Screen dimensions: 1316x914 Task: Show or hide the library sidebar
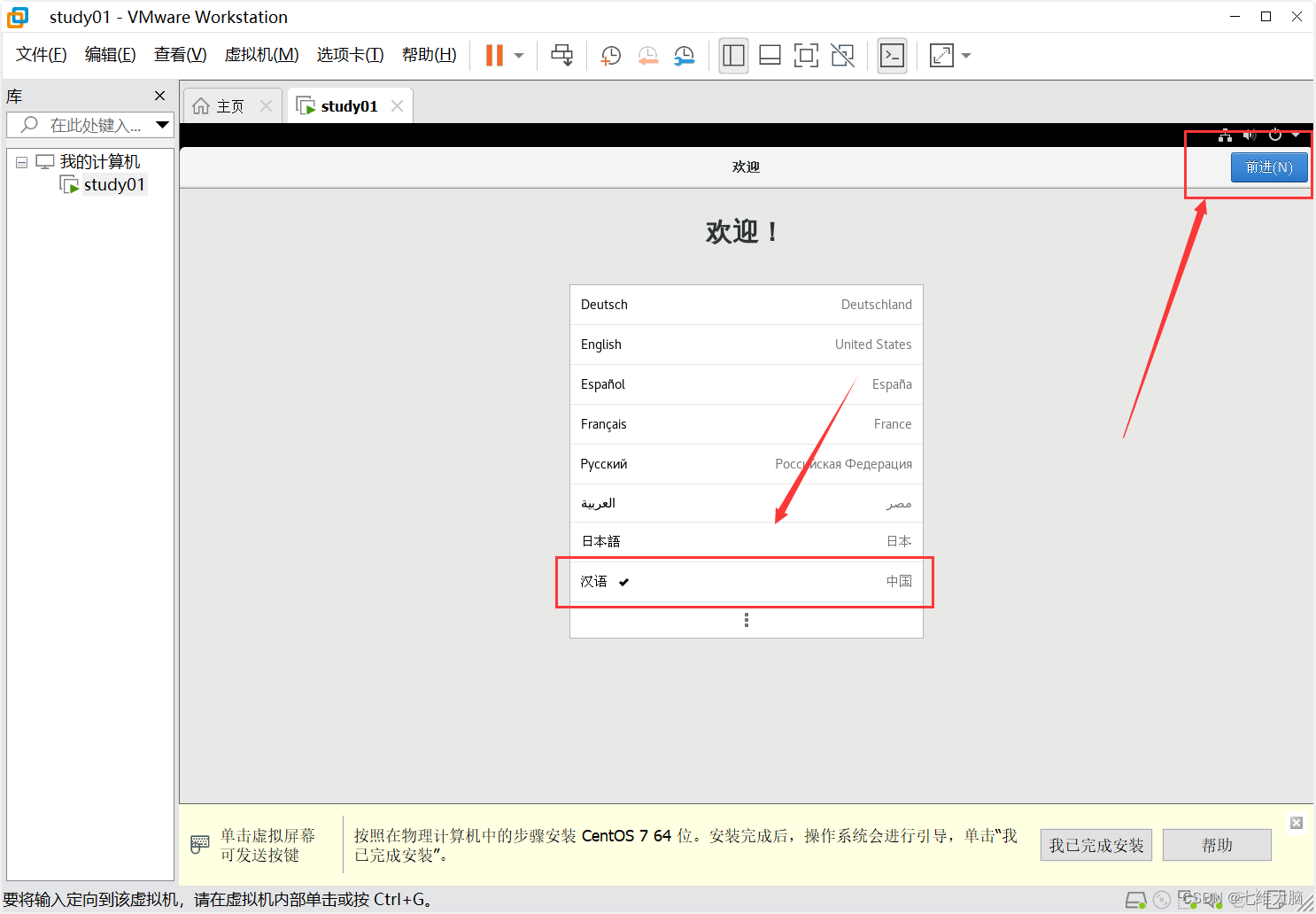(733, 55)
